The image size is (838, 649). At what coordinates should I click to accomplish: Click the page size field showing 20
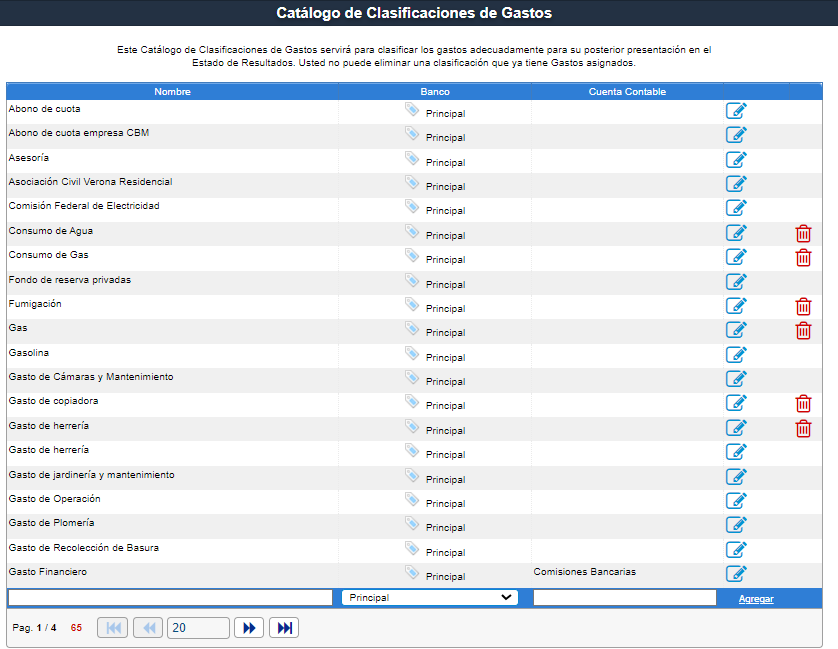198,627
